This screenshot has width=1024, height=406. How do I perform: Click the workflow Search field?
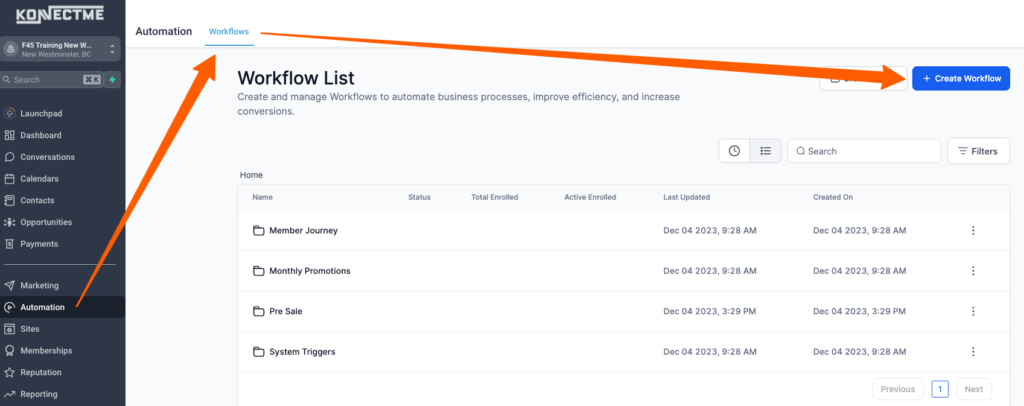point(864,151)
